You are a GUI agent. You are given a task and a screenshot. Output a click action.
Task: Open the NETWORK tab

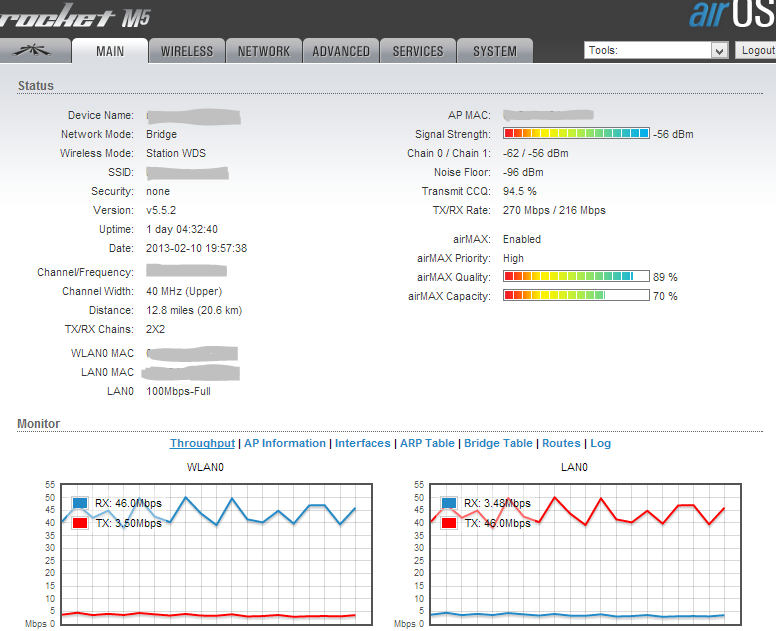264,51
